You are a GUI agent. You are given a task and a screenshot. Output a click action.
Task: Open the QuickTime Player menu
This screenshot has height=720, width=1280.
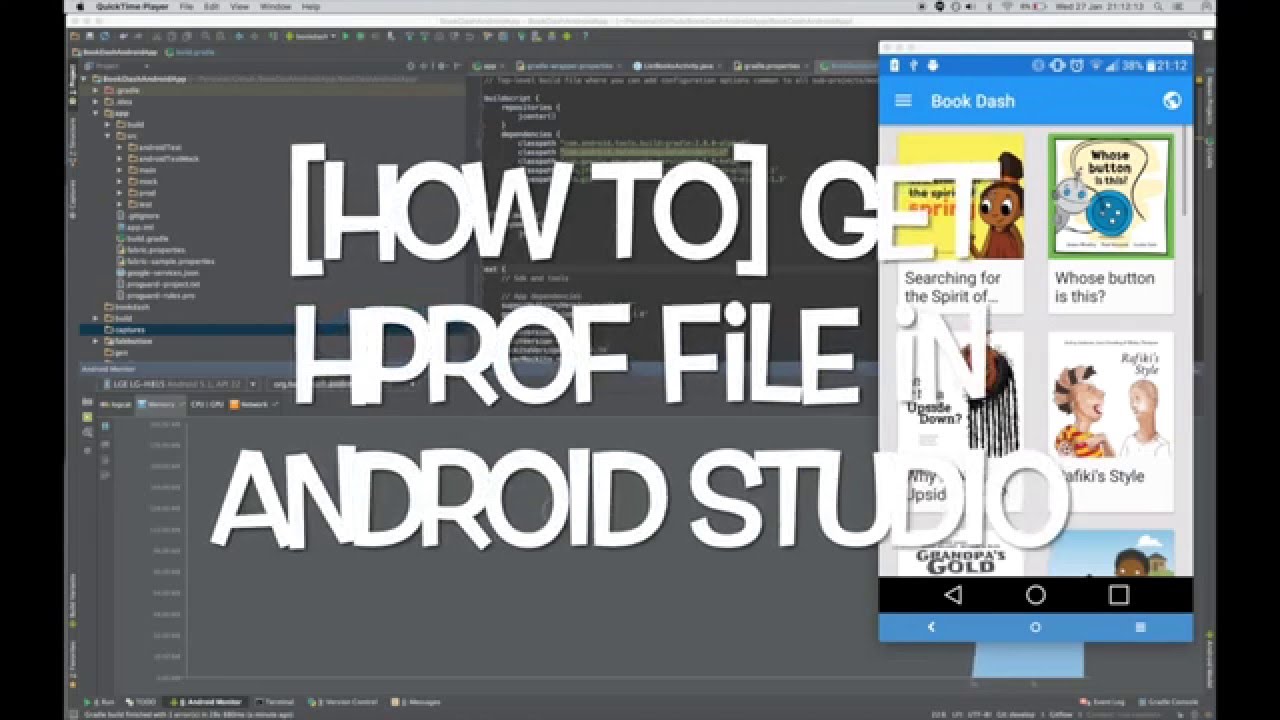(x=130, y=6)
